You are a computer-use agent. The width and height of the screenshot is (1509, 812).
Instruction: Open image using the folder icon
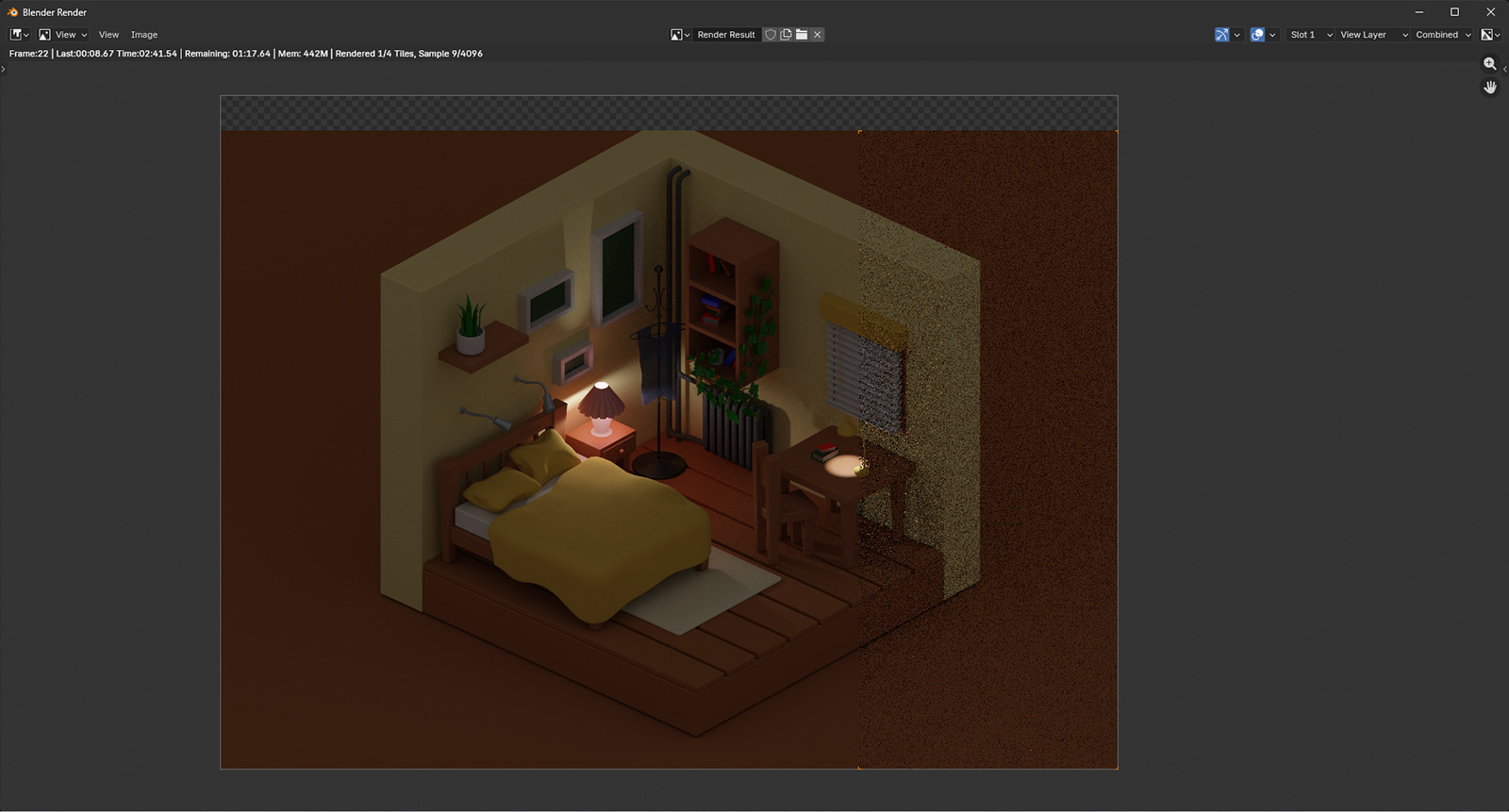click(802, 35)
